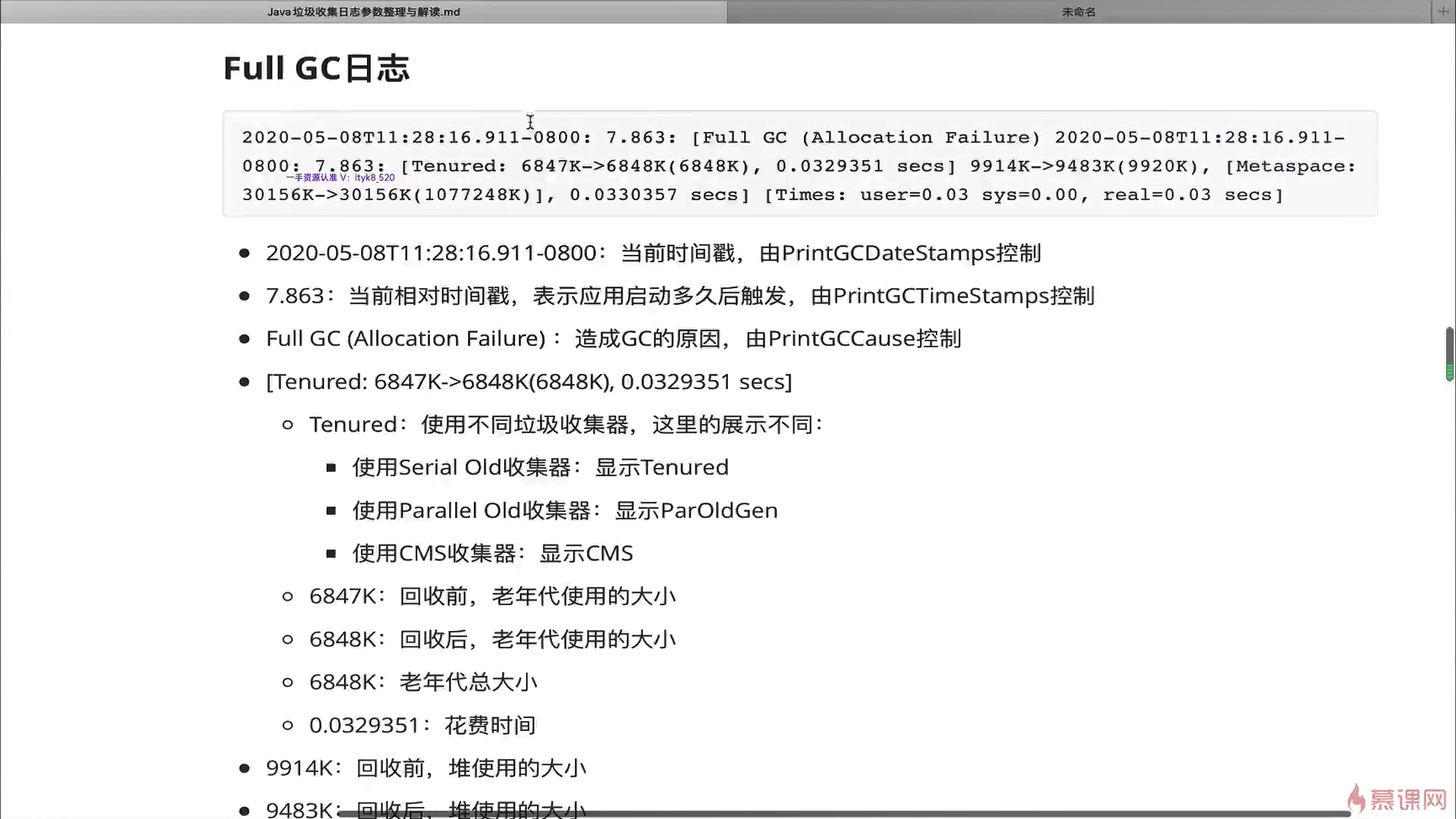
Task: Switch to the 未命名 tab
Action: [x=1078, y=12]
